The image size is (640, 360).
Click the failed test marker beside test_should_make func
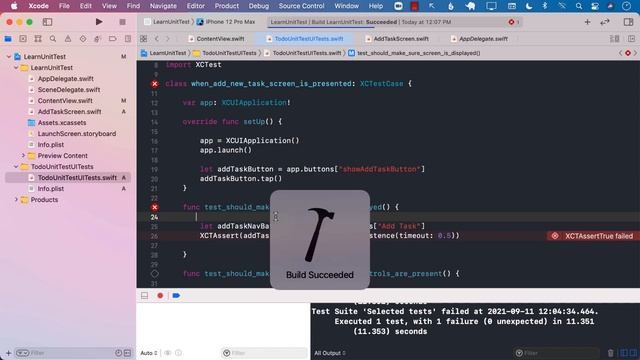coord(155,207)
